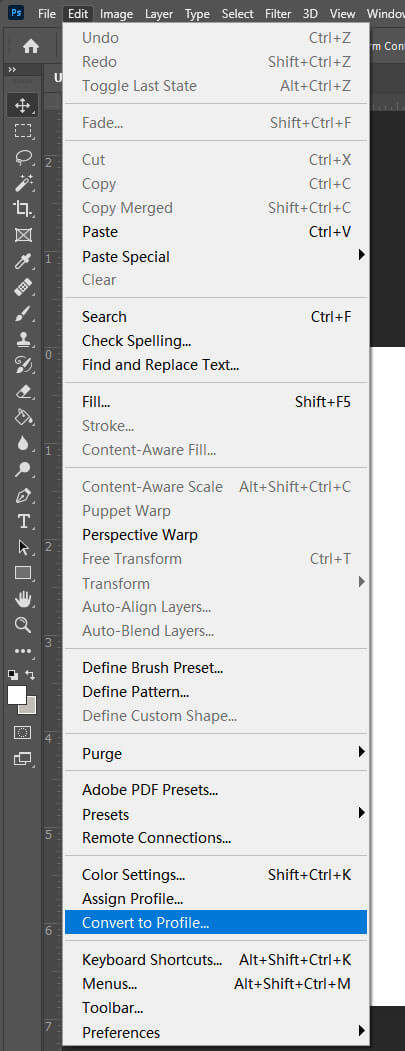This screenshot has width=405, height=1051.
Task: Select the Zoom tool
Action: click(x=23, y=625)
